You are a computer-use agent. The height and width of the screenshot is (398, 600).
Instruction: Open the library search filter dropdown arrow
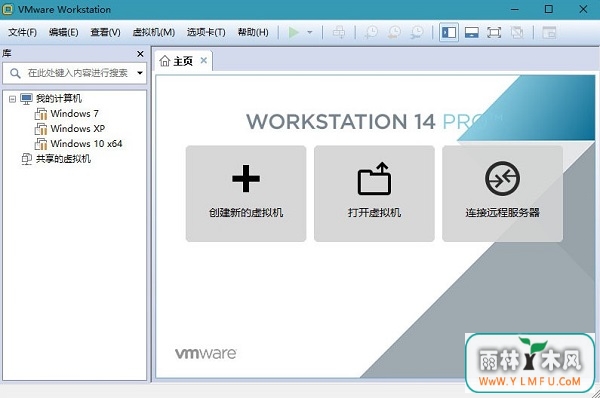pyautogui.click(x=140, y=73)
